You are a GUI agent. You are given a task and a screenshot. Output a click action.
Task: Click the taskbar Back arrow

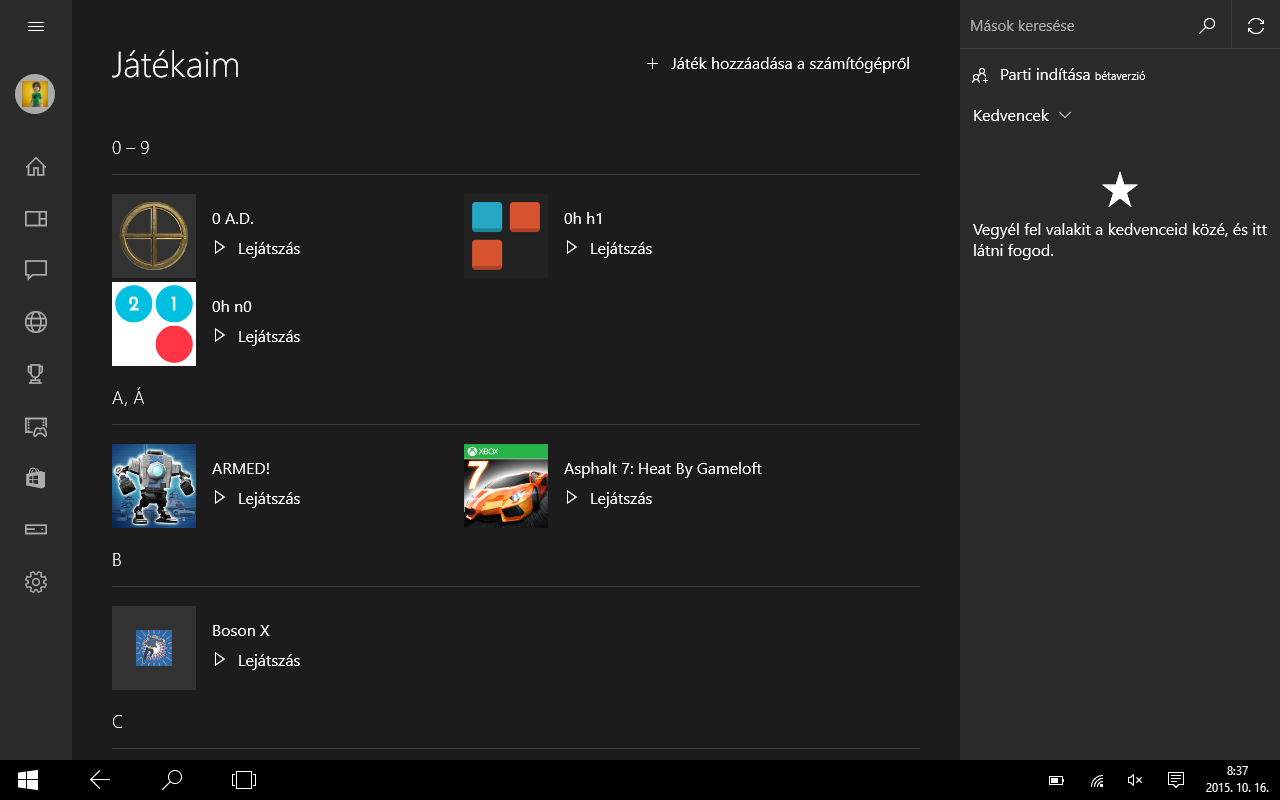[100, 780]
